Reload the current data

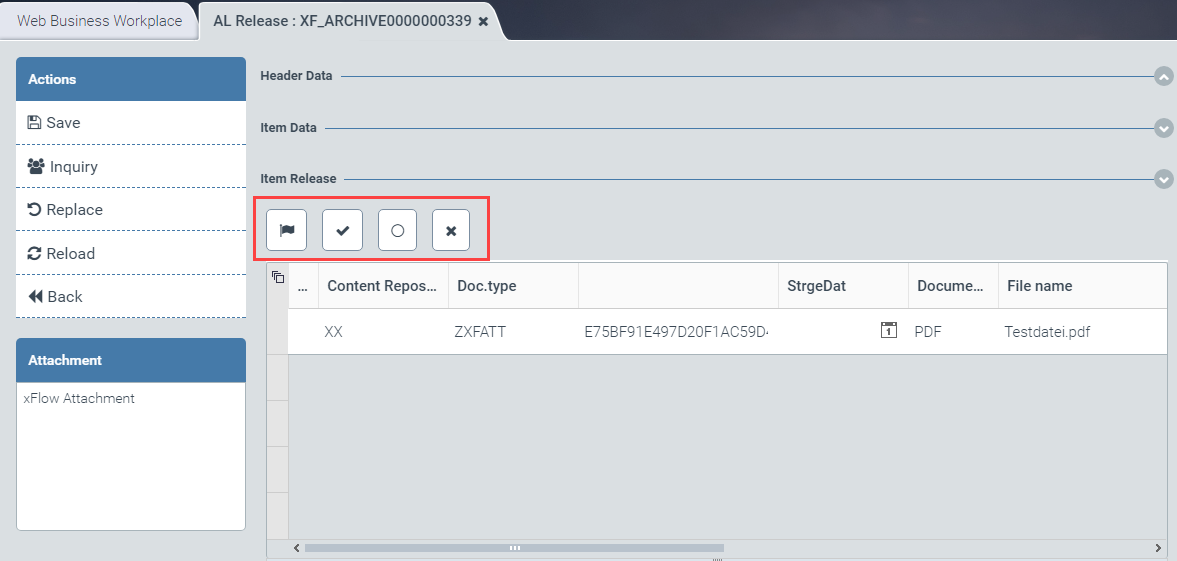click(x=131, y=254)
